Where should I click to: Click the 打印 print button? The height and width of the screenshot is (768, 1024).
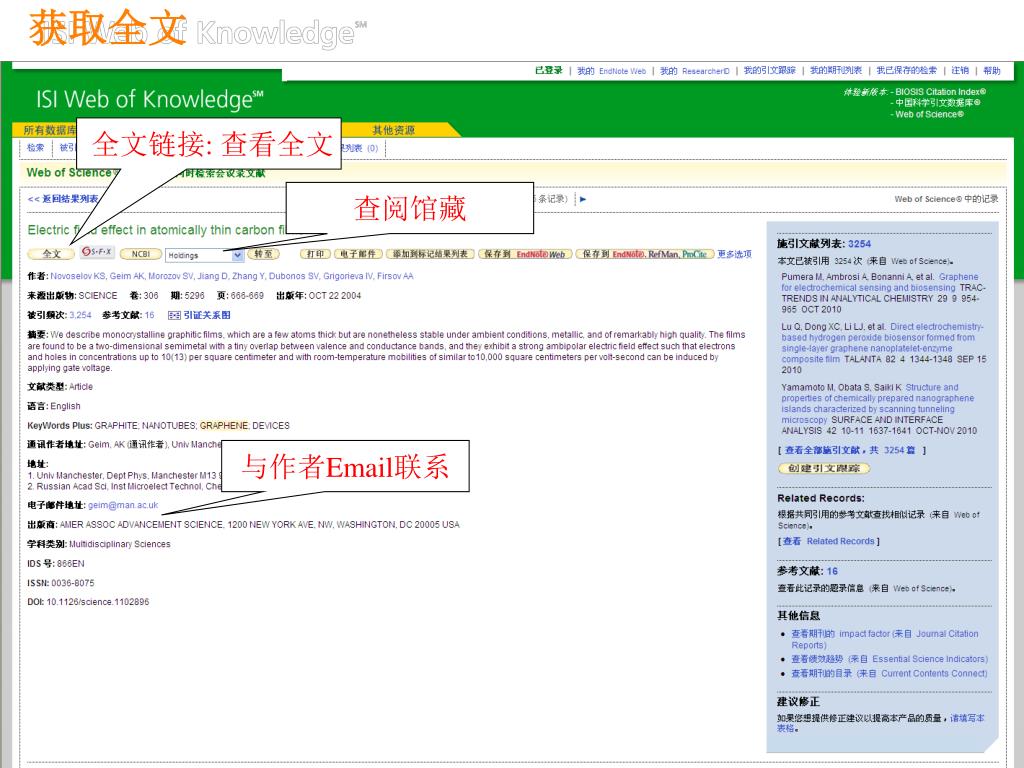pyautogui.click(x=315, y=254)
